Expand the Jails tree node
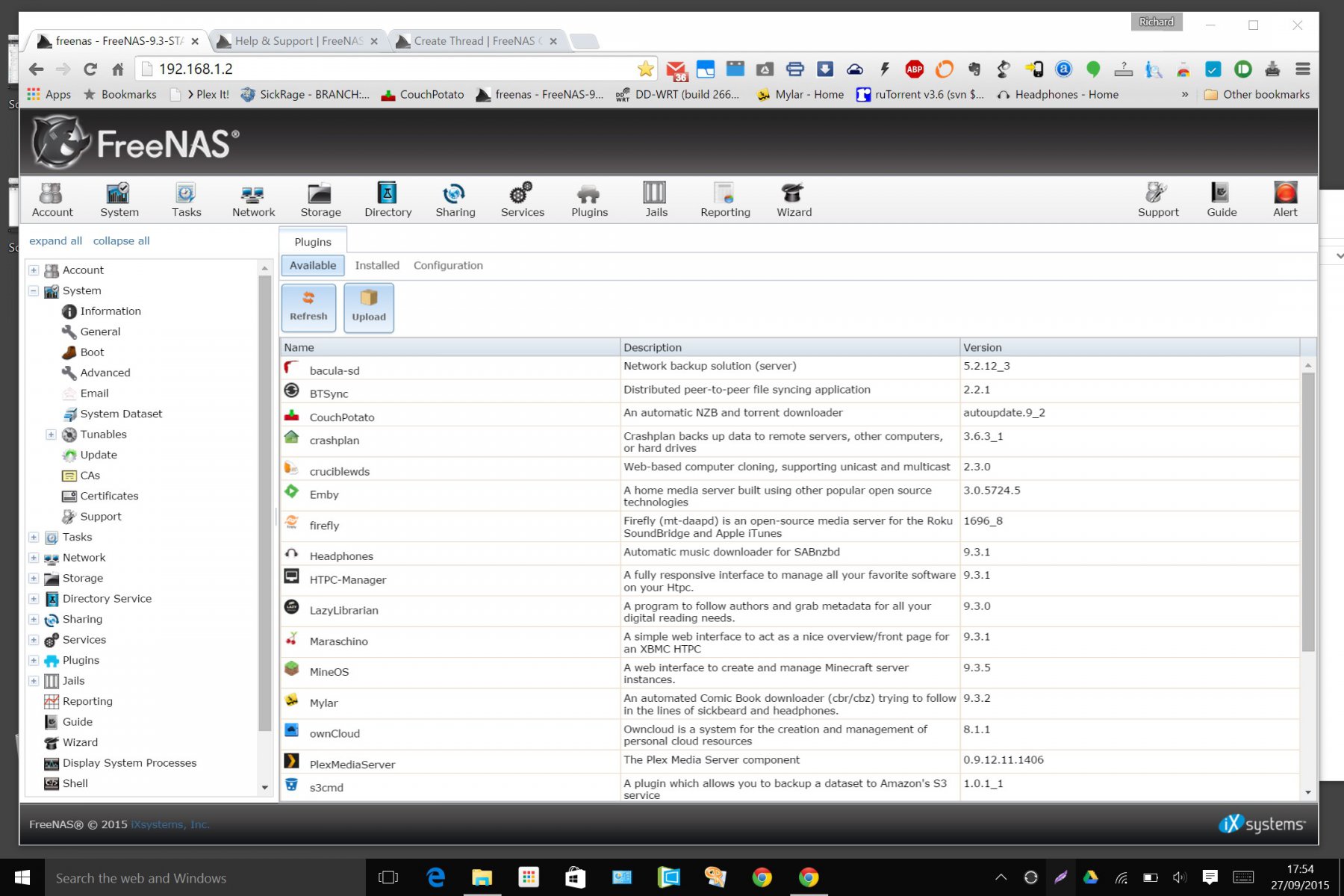 coord(34,681)
